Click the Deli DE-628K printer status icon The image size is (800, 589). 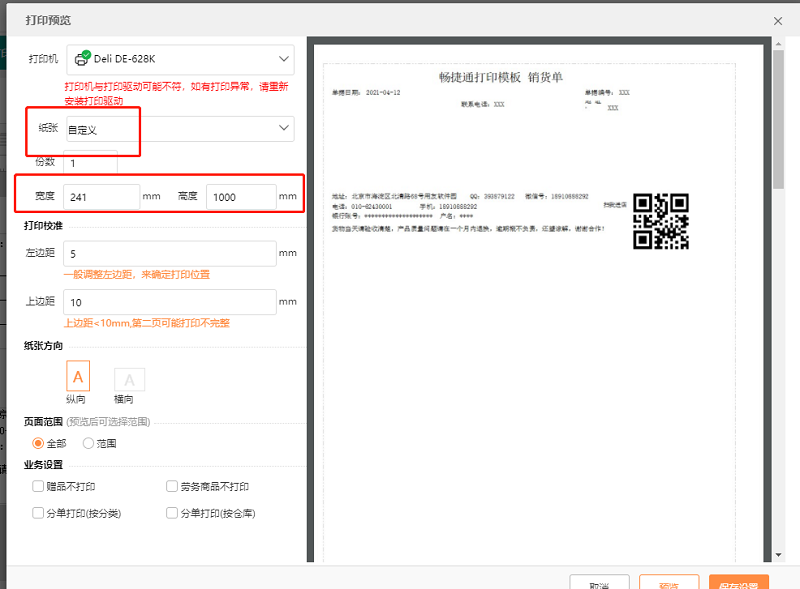coord(83,58)
